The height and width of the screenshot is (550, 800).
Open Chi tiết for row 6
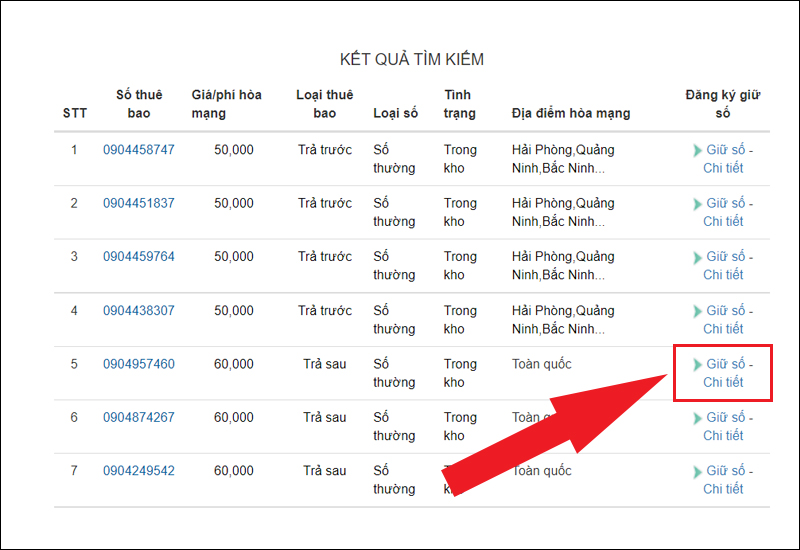click(x=723, y=436)
